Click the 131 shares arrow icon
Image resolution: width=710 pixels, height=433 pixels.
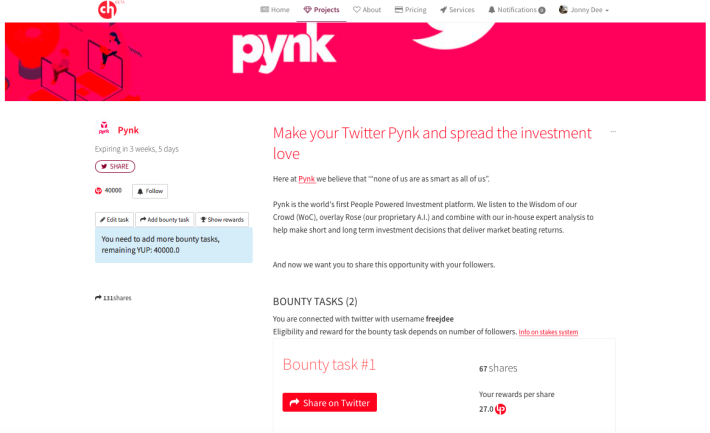[98, 298]
